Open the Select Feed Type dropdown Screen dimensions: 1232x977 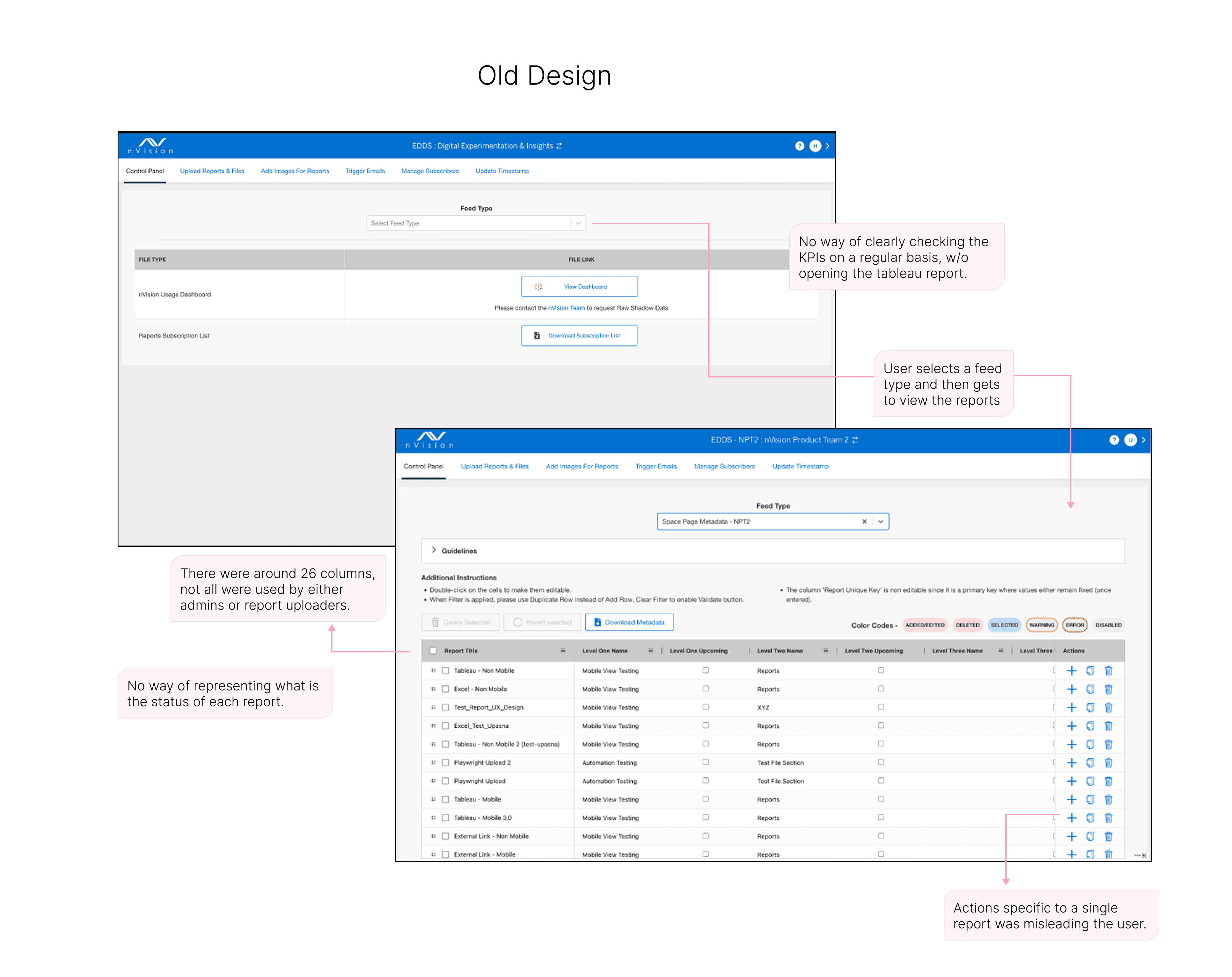tap(476, 223)
